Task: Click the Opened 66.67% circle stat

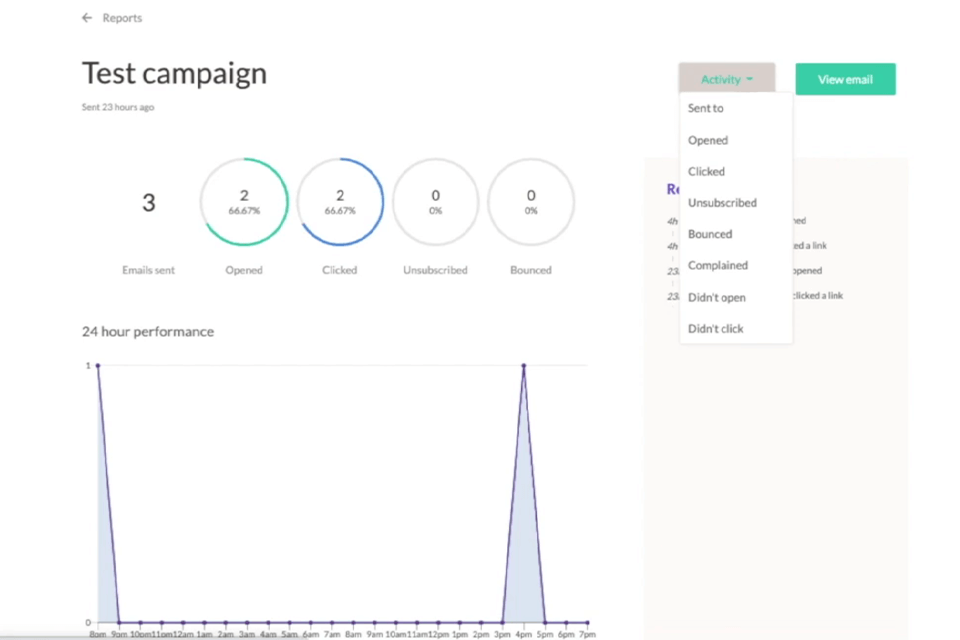Action: tap(244, 202)
